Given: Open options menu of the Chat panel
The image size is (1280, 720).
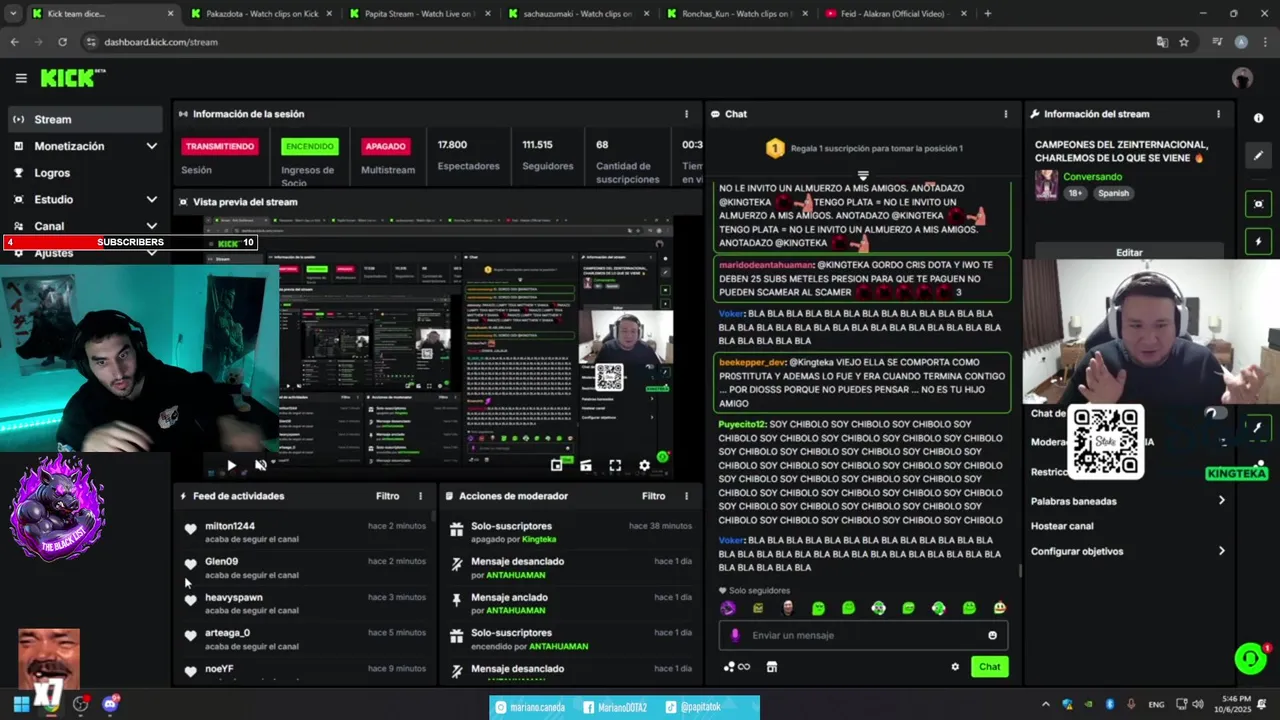Looking at the screenshot, I should tap(1006, 114).
